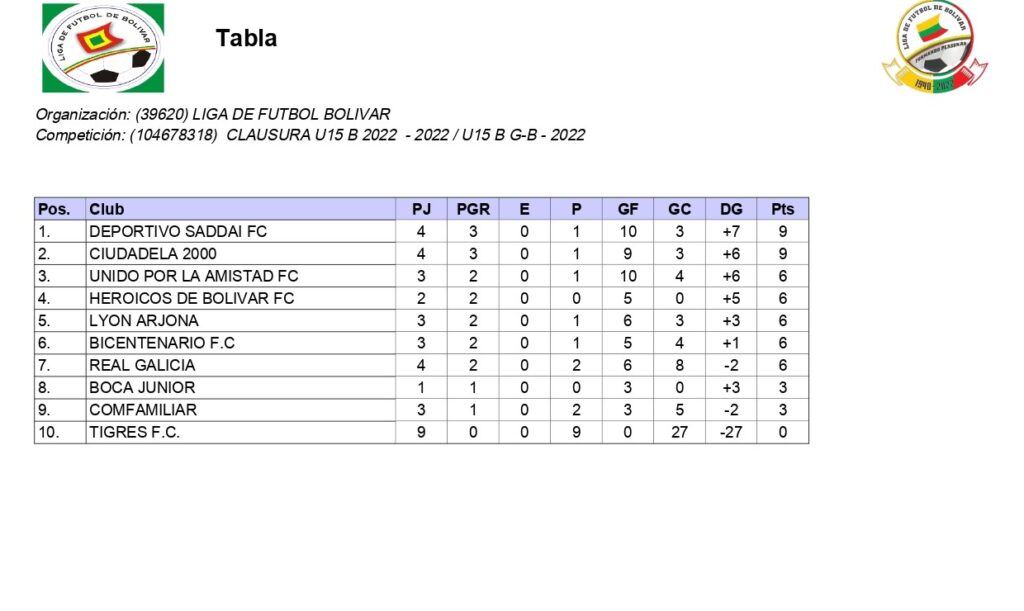Click the Pts column header

(783, 209)
